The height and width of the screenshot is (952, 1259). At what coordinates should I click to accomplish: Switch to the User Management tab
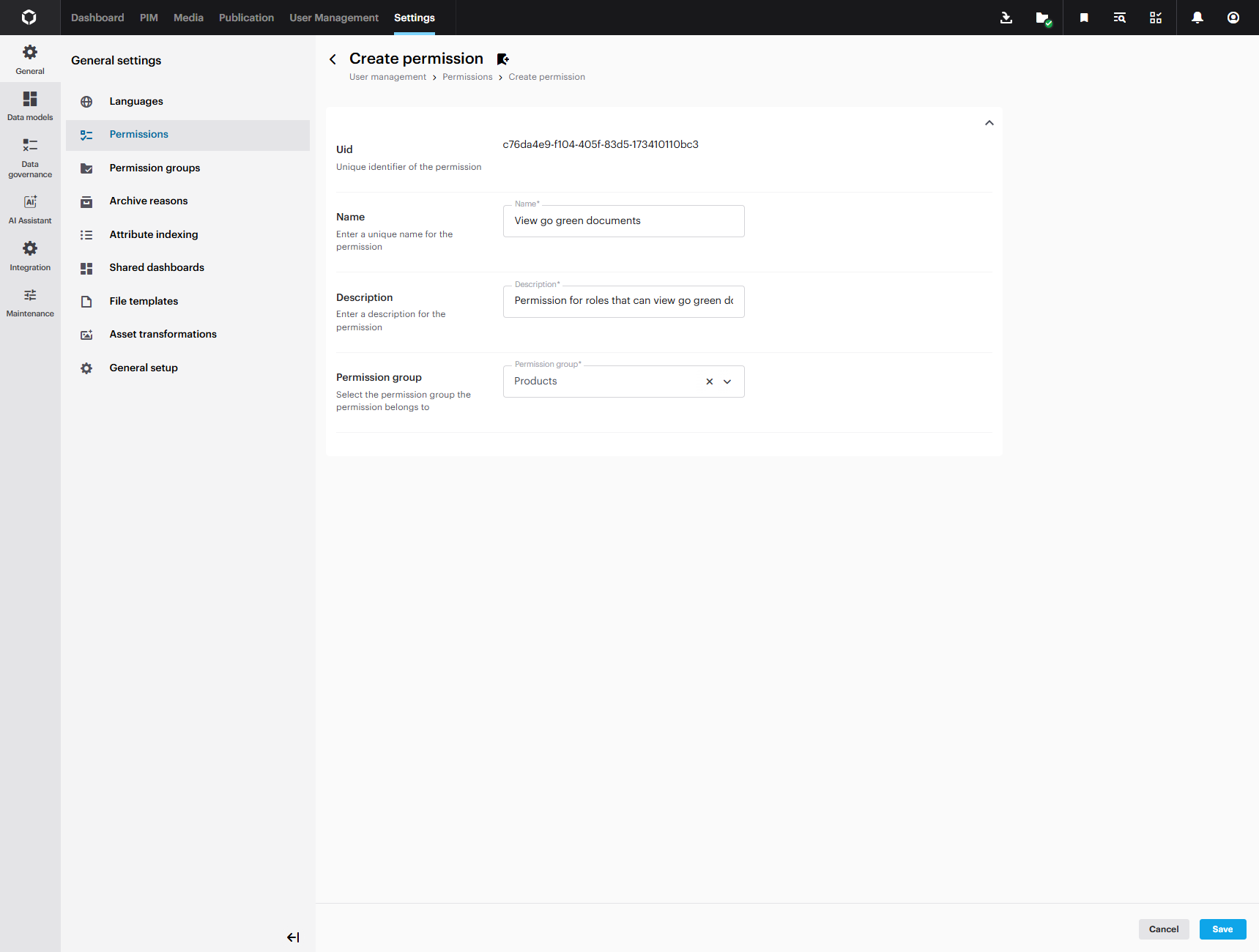tap(334, 18)
